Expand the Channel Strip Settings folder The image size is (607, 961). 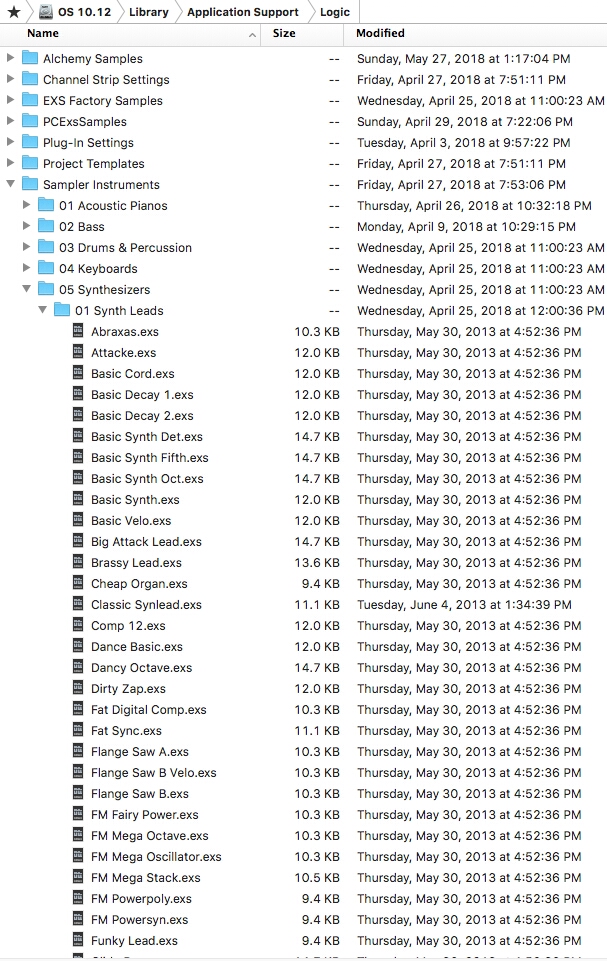pos(10,79)
